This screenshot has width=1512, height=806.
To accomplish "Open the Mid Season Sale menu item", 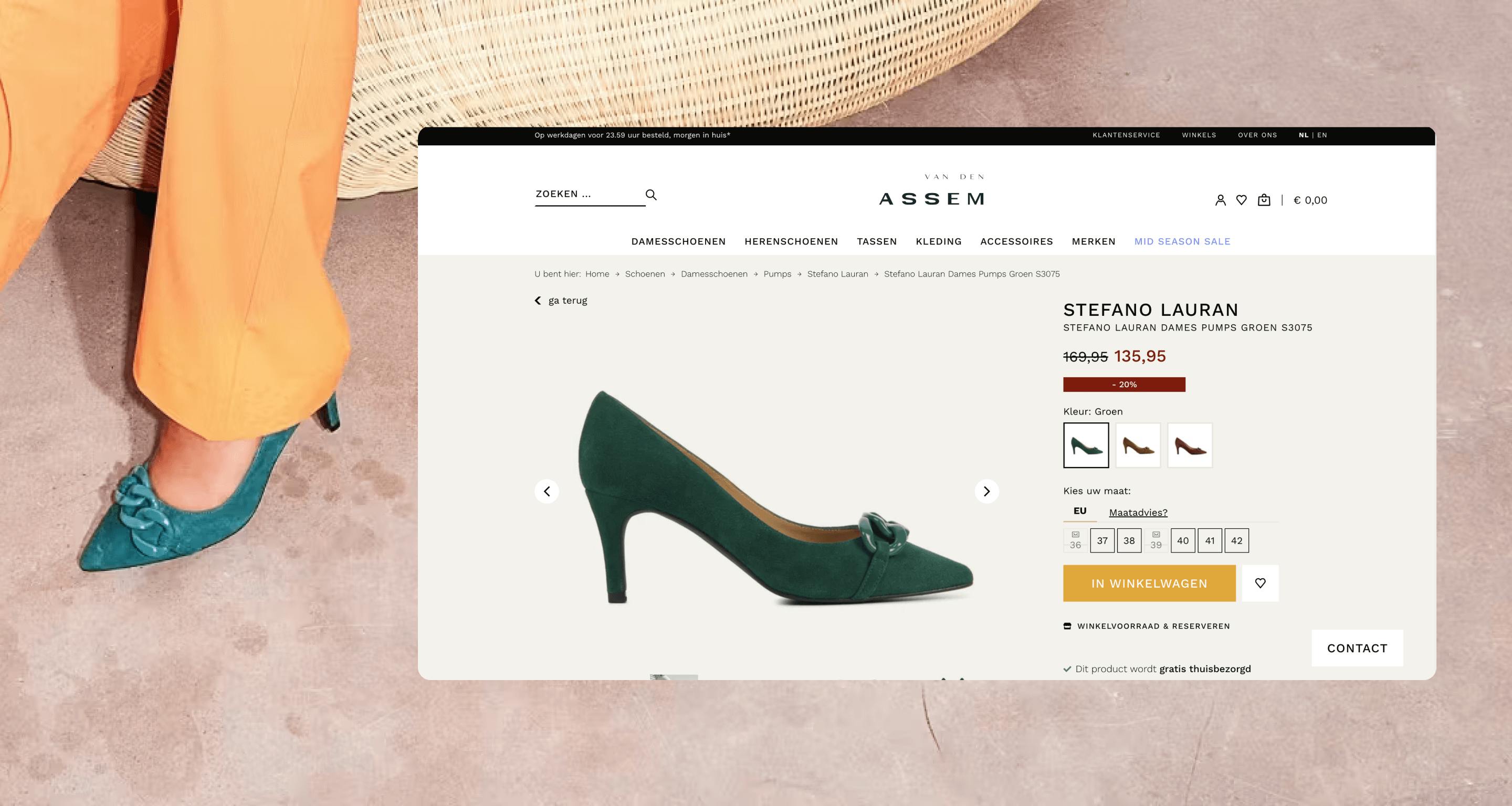I will (1182, 241).
